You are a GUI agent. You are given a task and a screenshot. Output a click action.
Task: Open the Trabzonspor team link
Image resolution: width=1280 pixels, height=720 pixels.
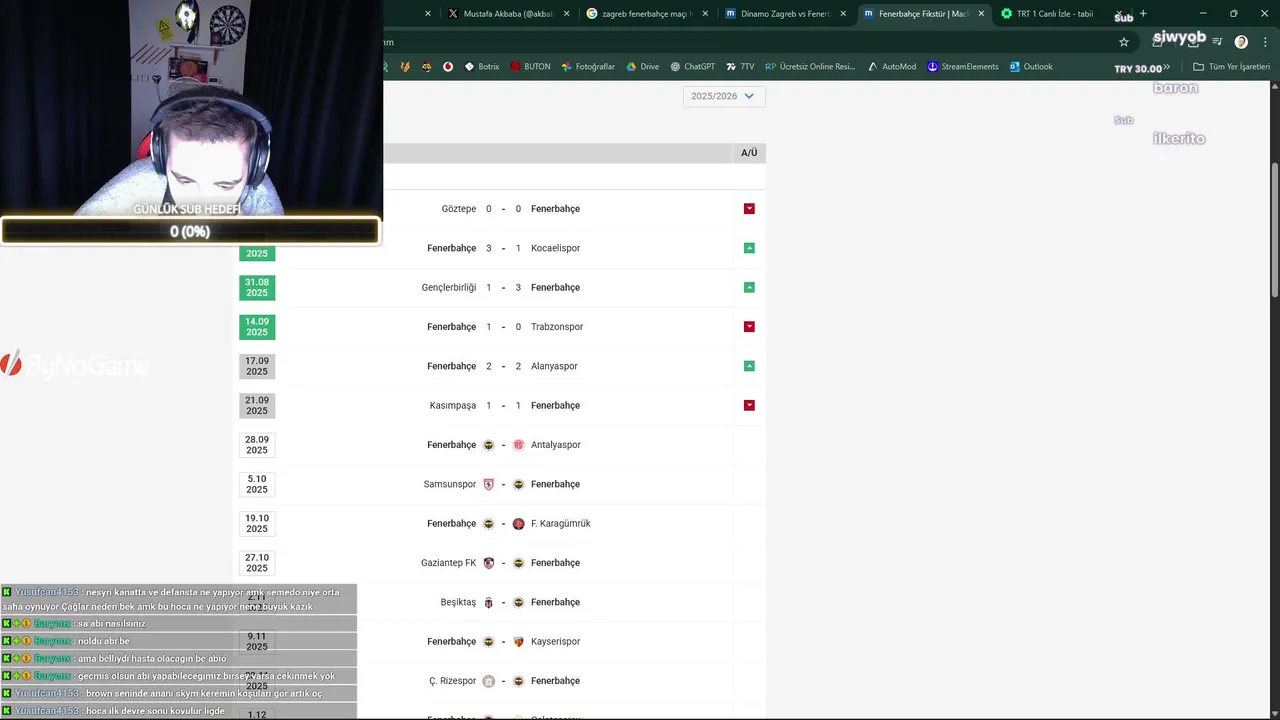point(557,327)
